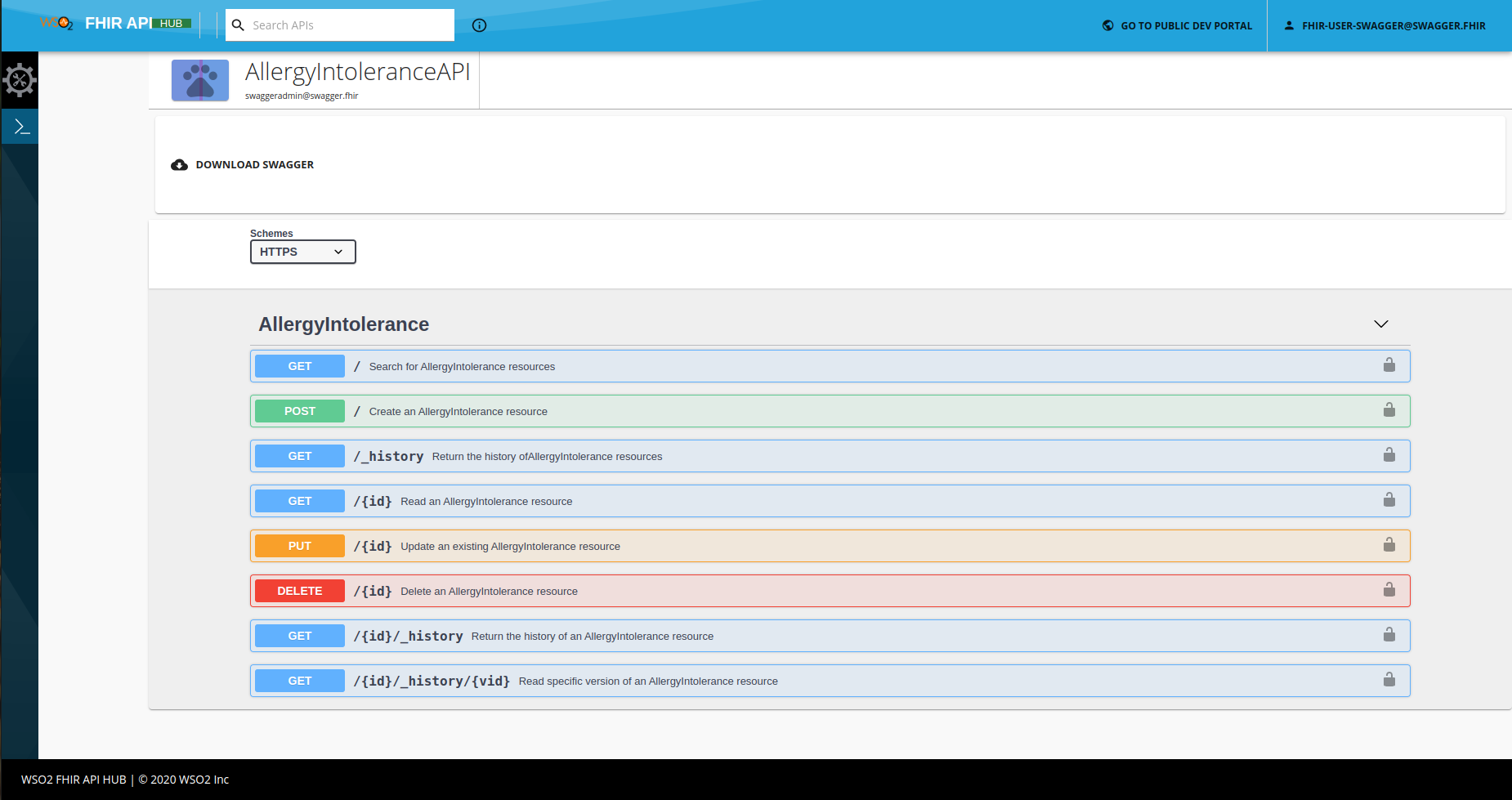This screenshot has width=1512, height=800.
Task: Open the HTTPS schemes dropdown
Action: tap(303, 252)
